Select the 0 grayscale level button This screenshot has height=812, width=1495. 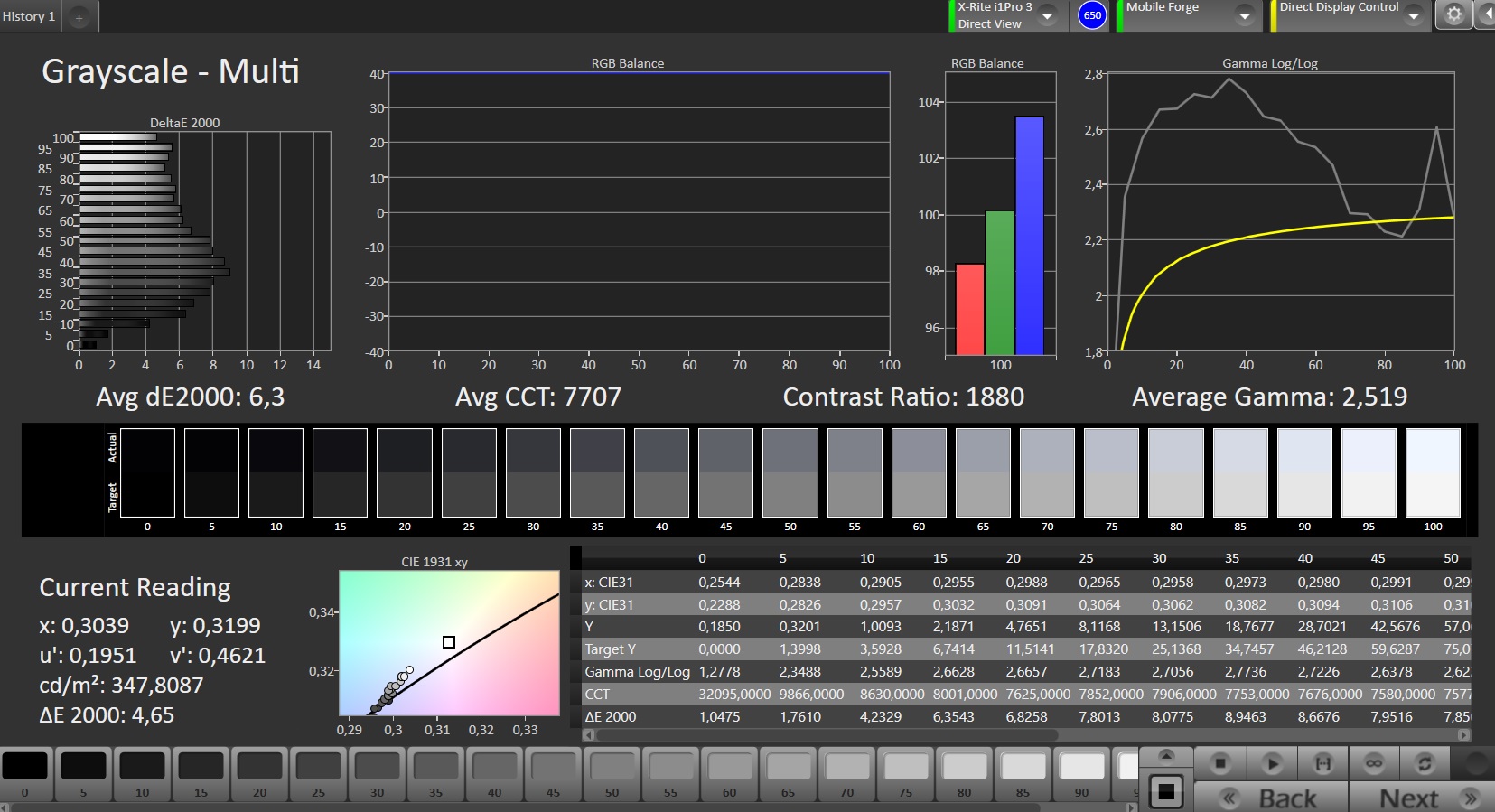(x=24, y=774)
